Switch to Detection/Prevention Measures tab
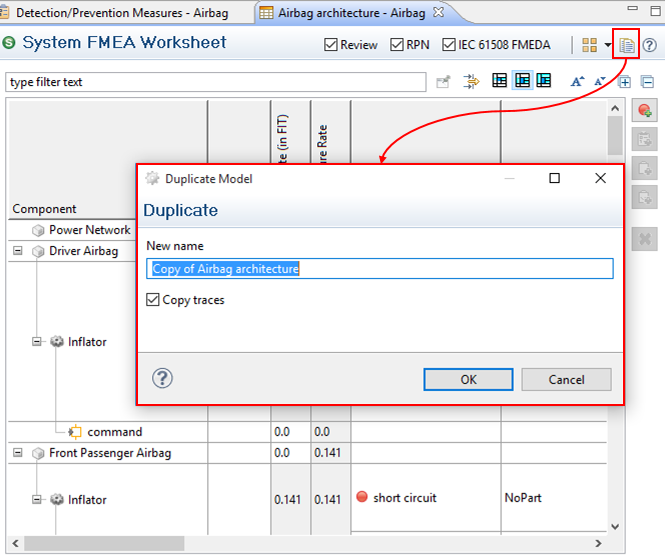Viewport: 665px width, 556px height. point(119,12)
